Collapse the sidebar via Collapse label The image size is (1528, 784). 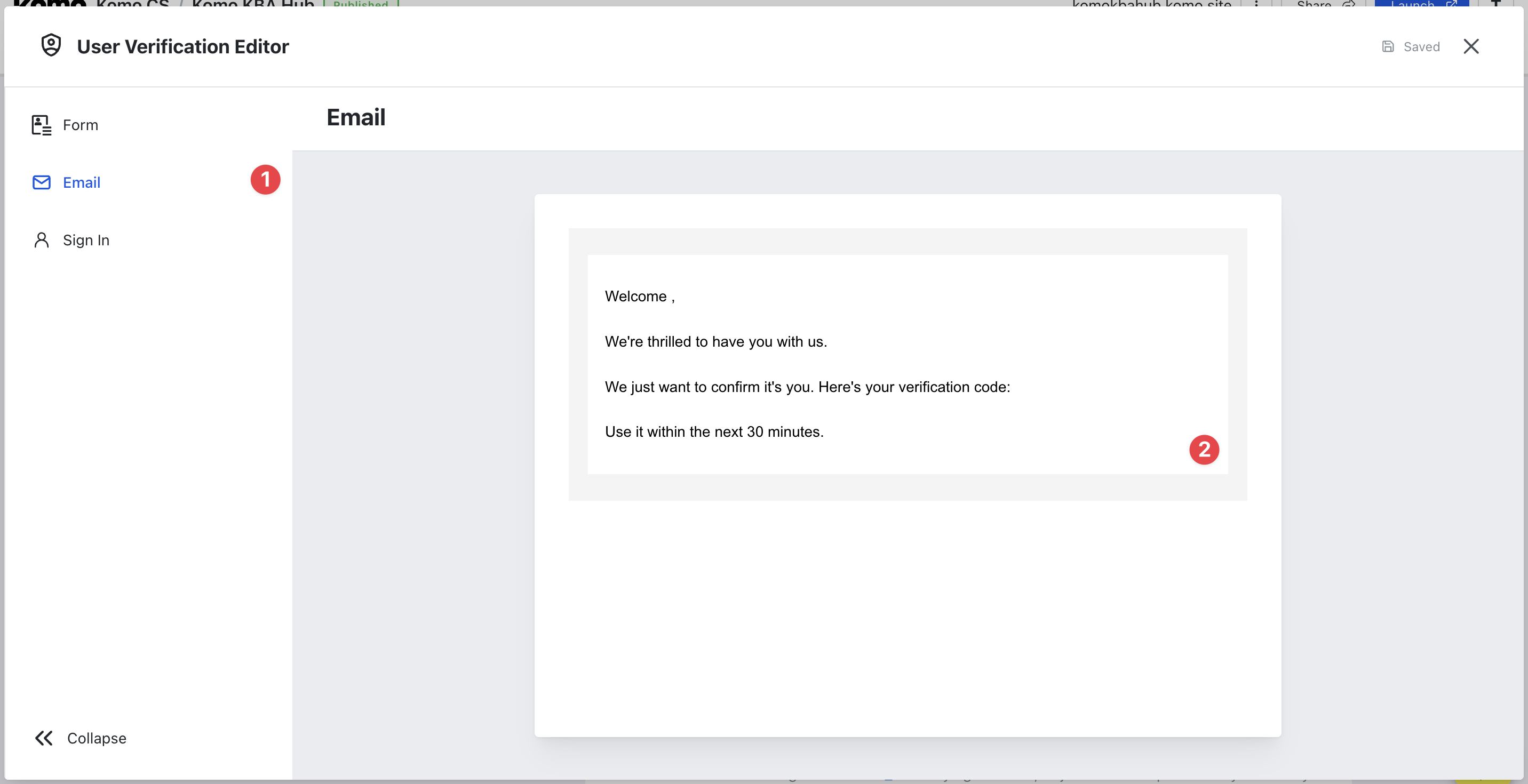97,738
